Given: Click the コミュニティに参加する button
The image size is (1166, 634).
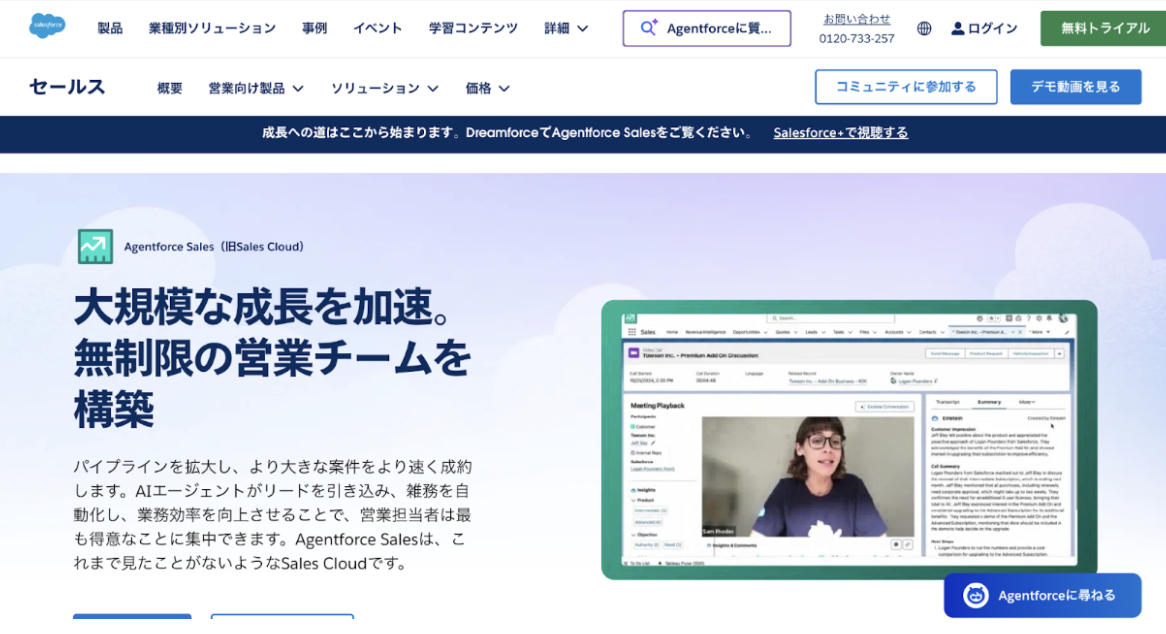Looking at the screenshot, I should click(x=905, y=87).
